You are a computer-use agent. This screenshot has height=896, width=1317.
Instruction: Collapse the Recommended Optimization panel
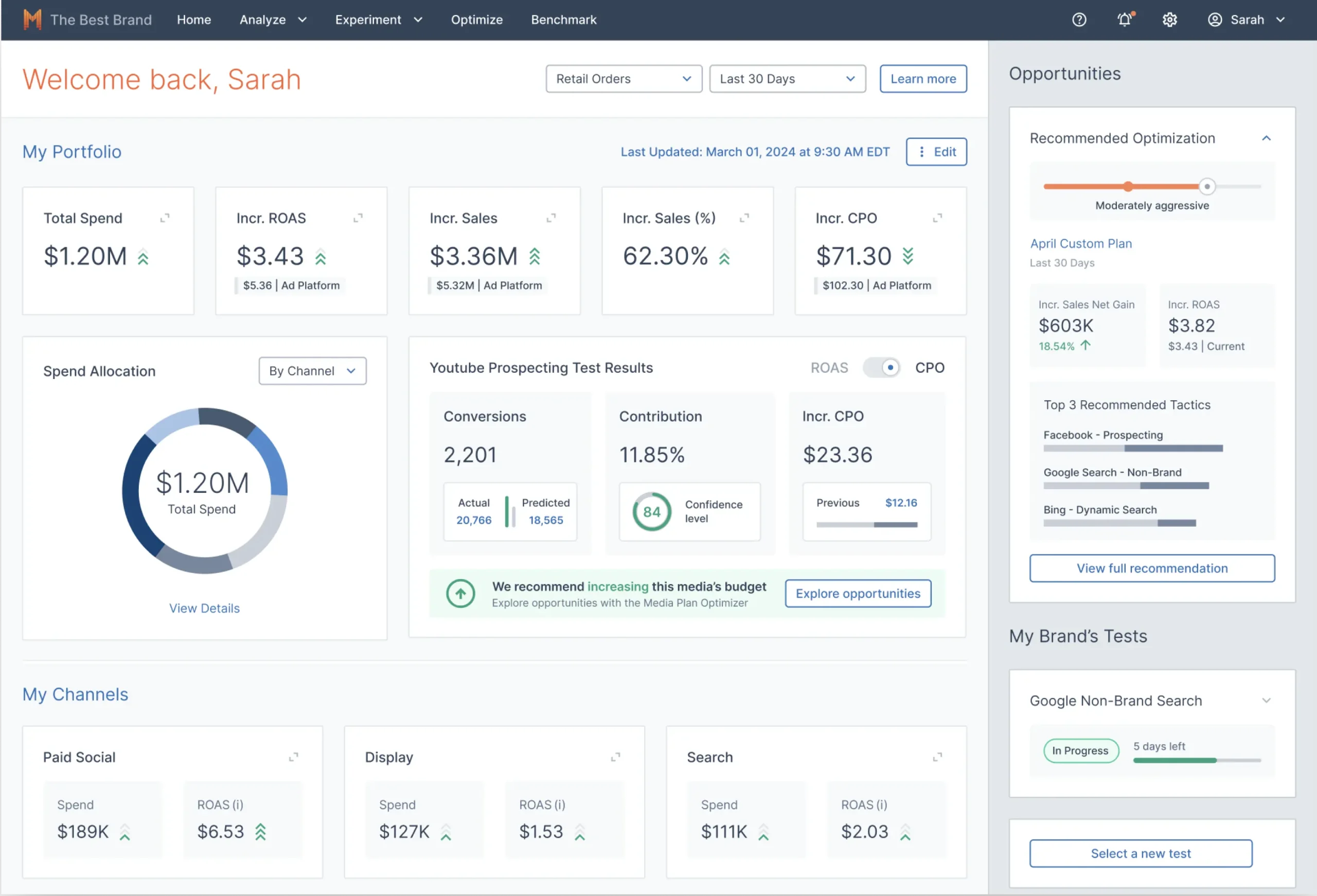[x=1266, y=138]
